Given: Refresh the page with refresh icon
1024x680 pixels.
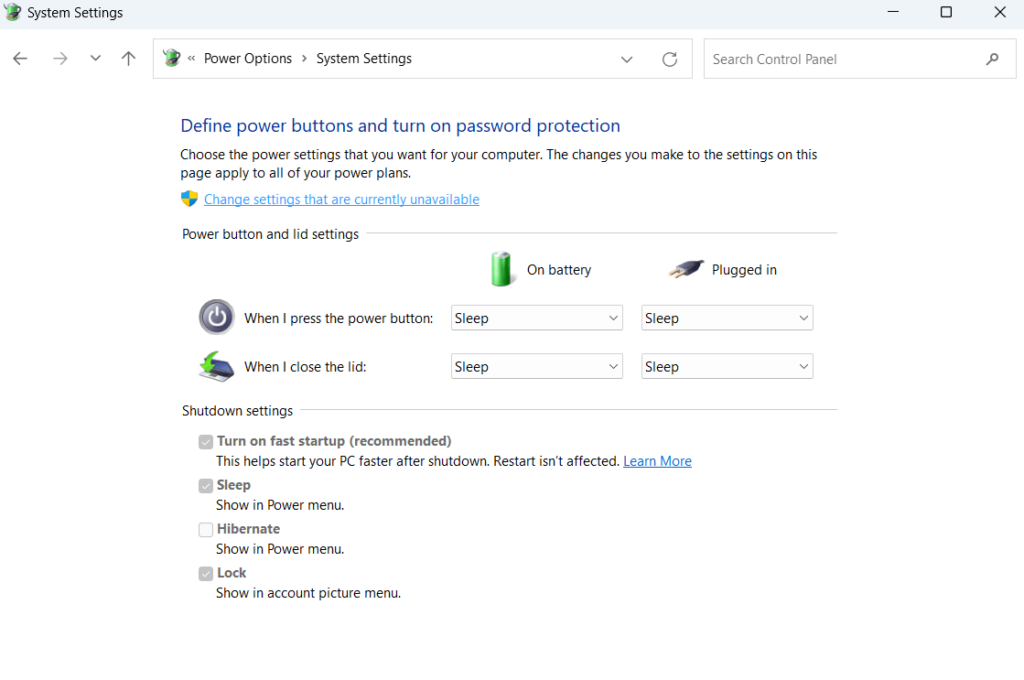Looking at the screenshot, I should [669, 59].
